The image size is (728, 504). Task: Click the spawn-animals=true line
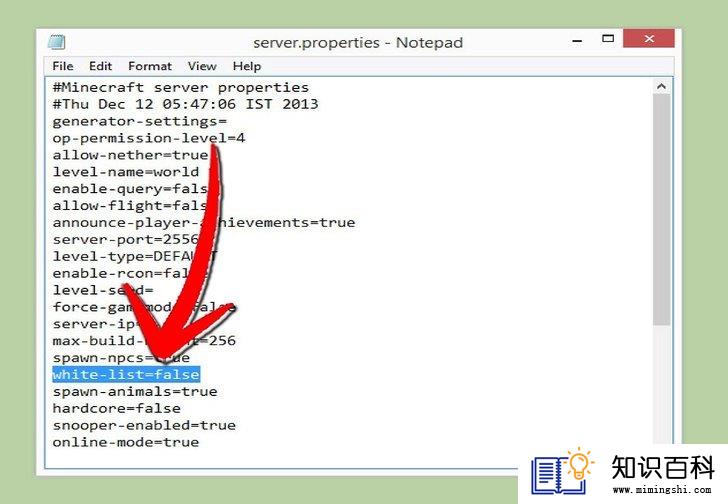[x=135, y=391]
